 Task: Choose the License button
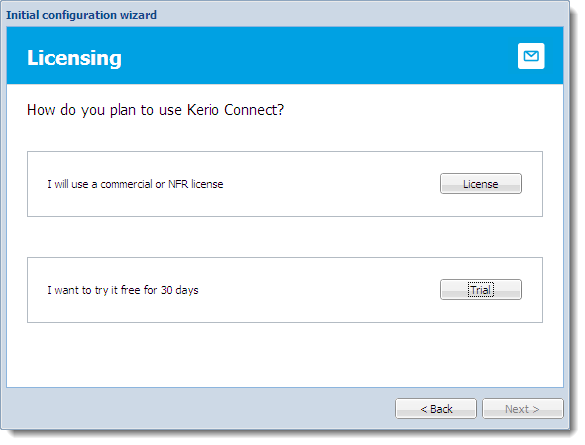click(x=481, y=184)
